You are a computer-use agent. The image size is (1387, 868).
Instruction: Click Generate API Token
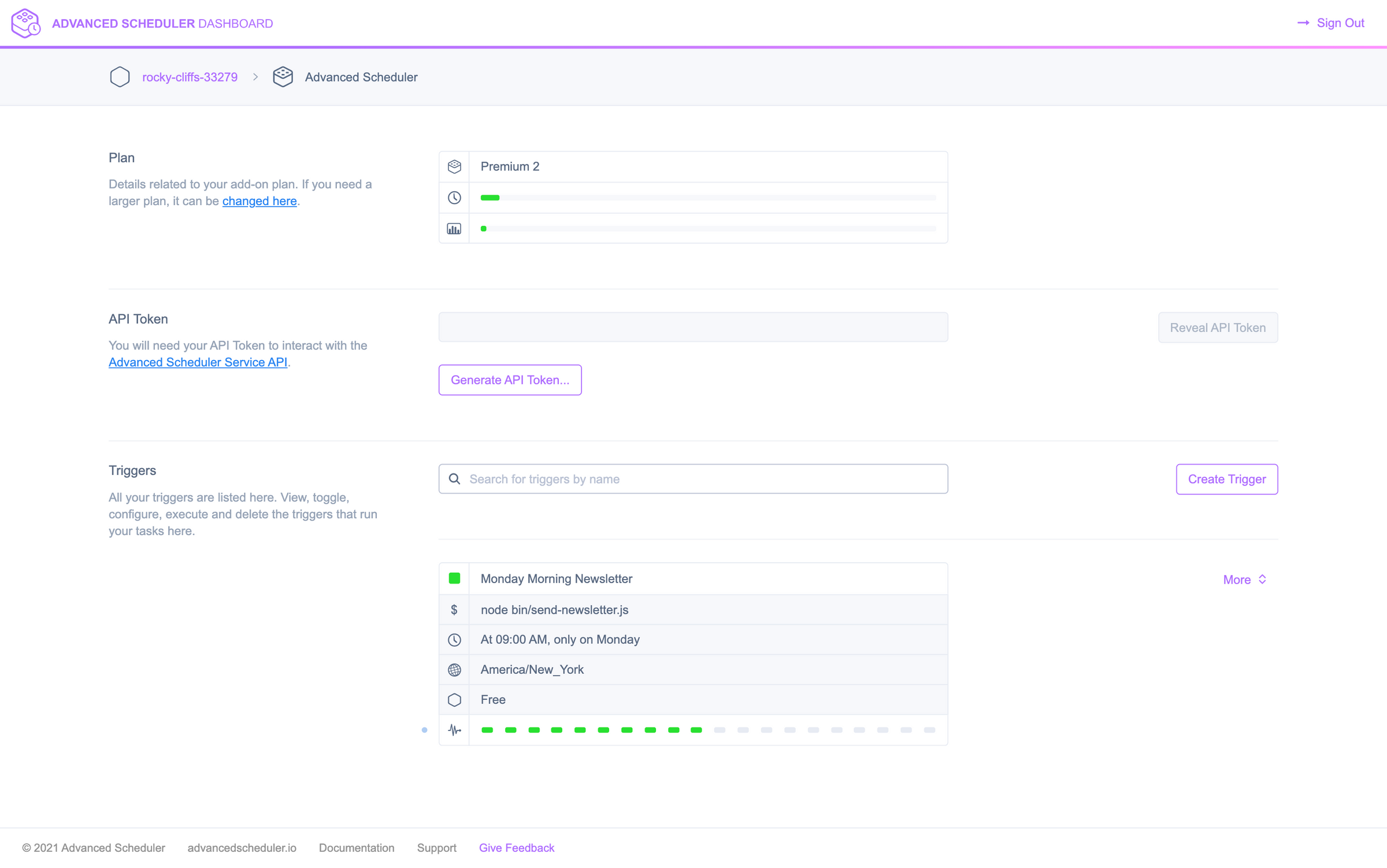click(x=509, y=380)
